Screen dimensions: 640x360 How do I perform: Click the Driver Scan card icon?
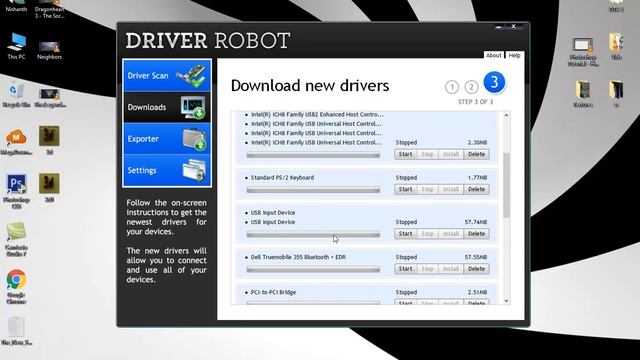192,76
